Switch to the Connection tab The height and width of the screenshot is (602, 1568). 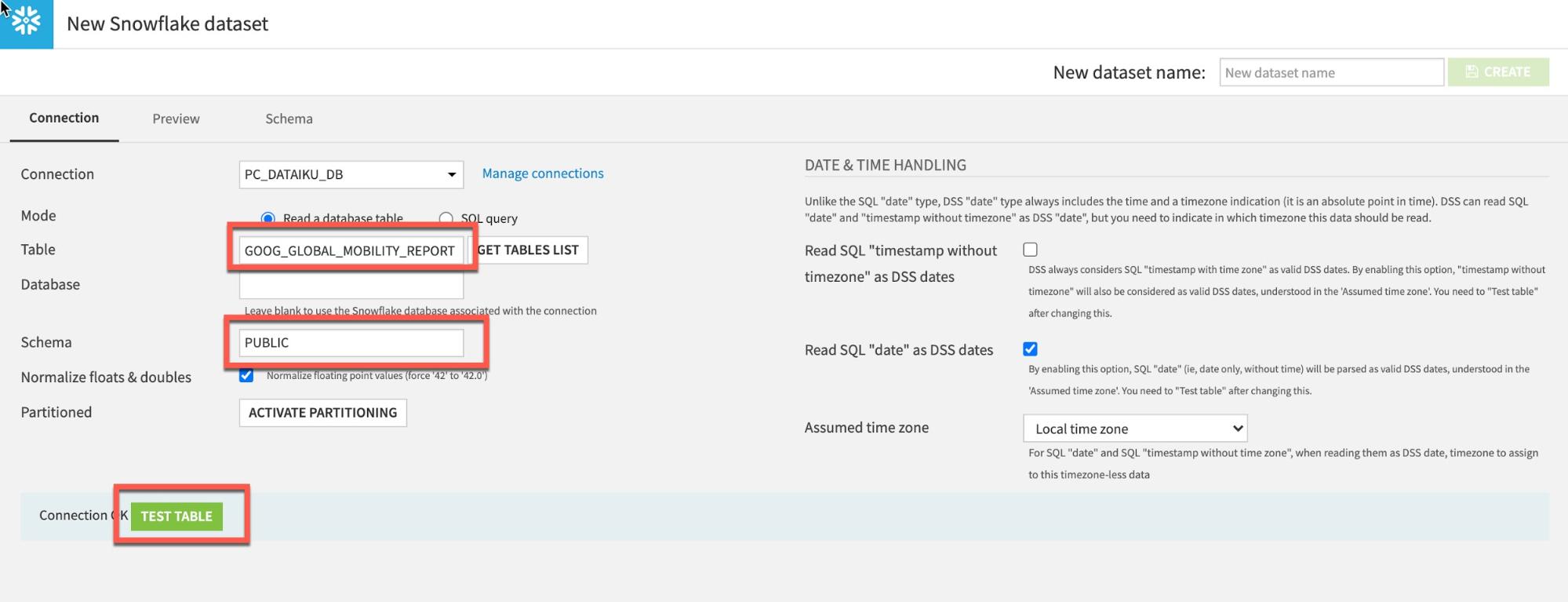64,118
